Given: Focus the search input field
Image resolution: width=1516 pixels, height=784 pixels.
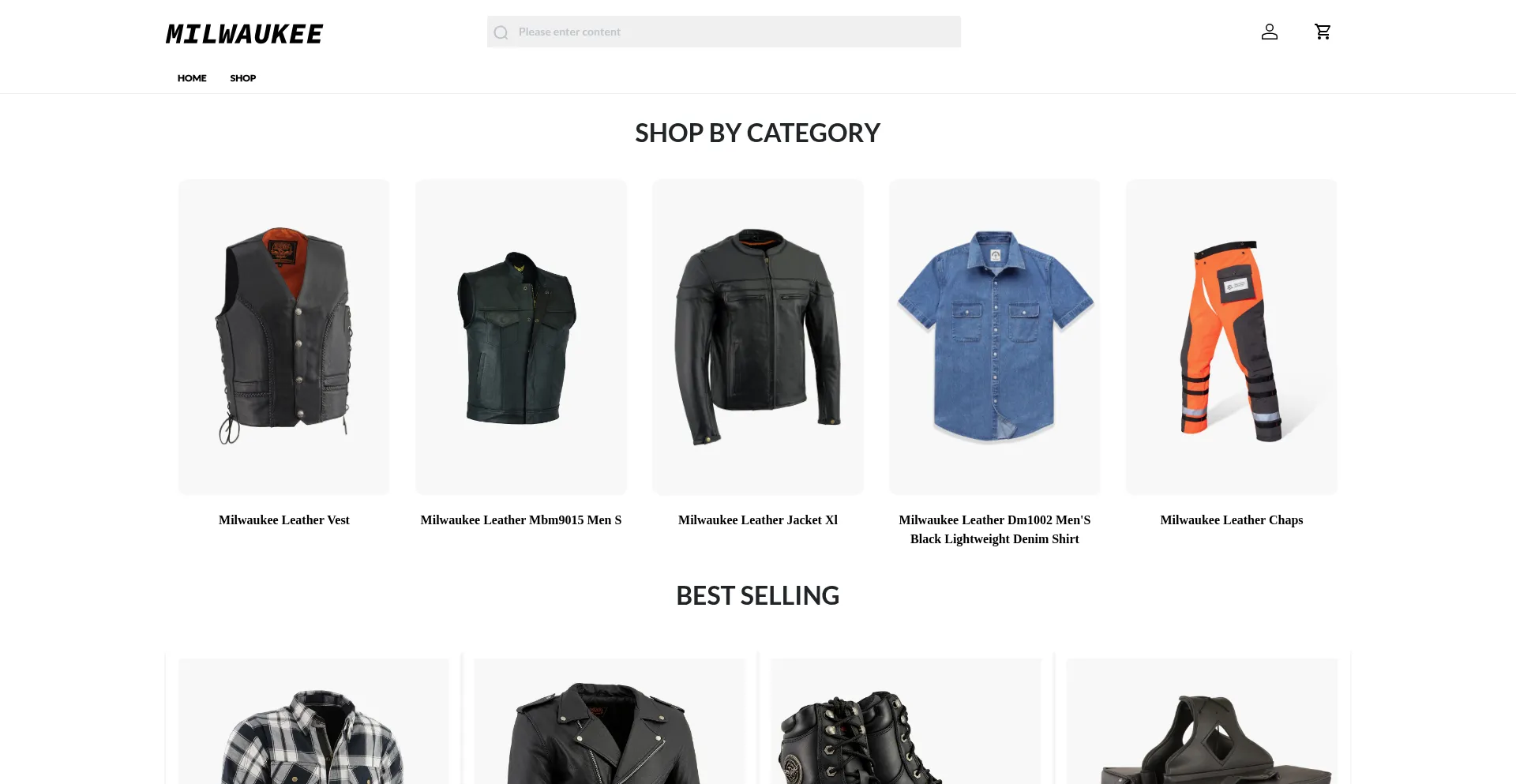Looking at the screenshot, I should [x=724, y=32].
